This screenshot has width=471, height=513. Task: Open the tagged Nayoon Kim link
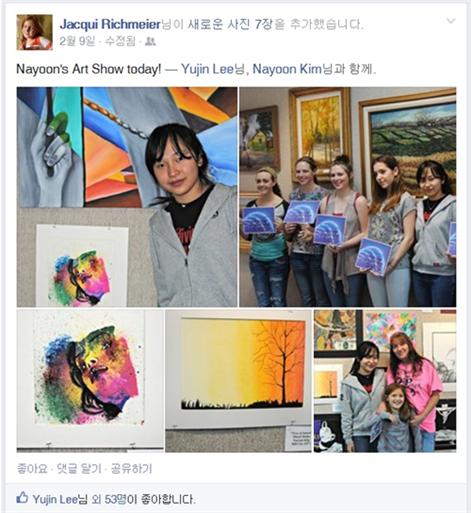[x=287, y=69]
